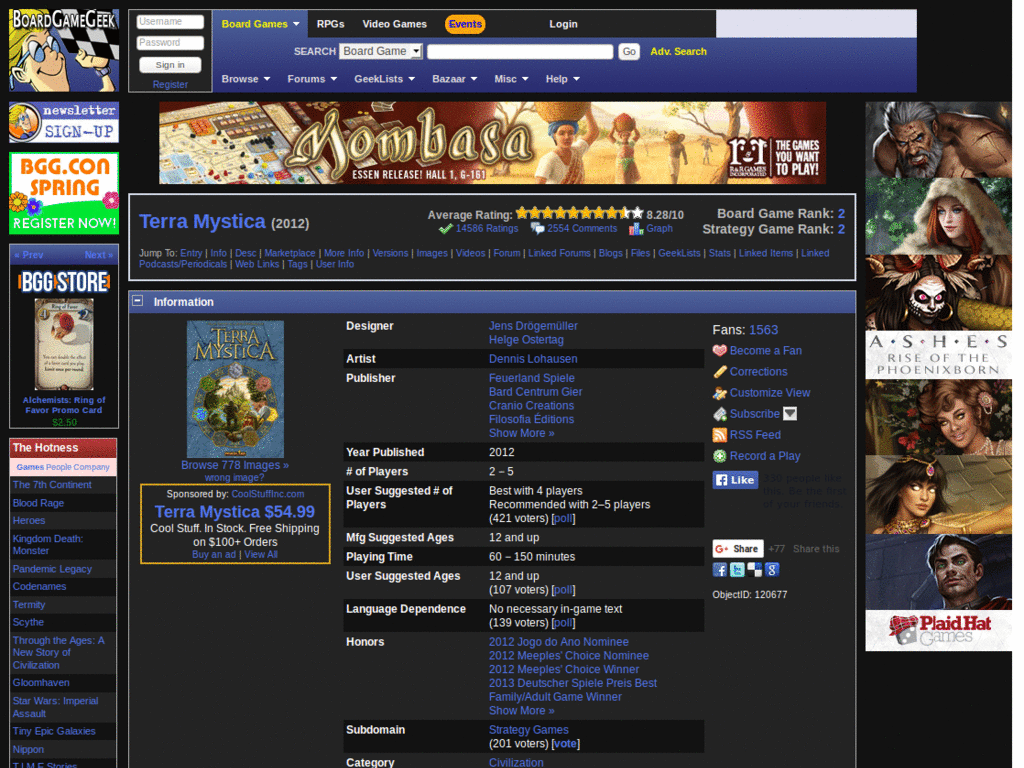Click Next in the BGG Store carousel
This screenshot has height=768, width=1024.
pyautogui.click(x=99, y=255)
